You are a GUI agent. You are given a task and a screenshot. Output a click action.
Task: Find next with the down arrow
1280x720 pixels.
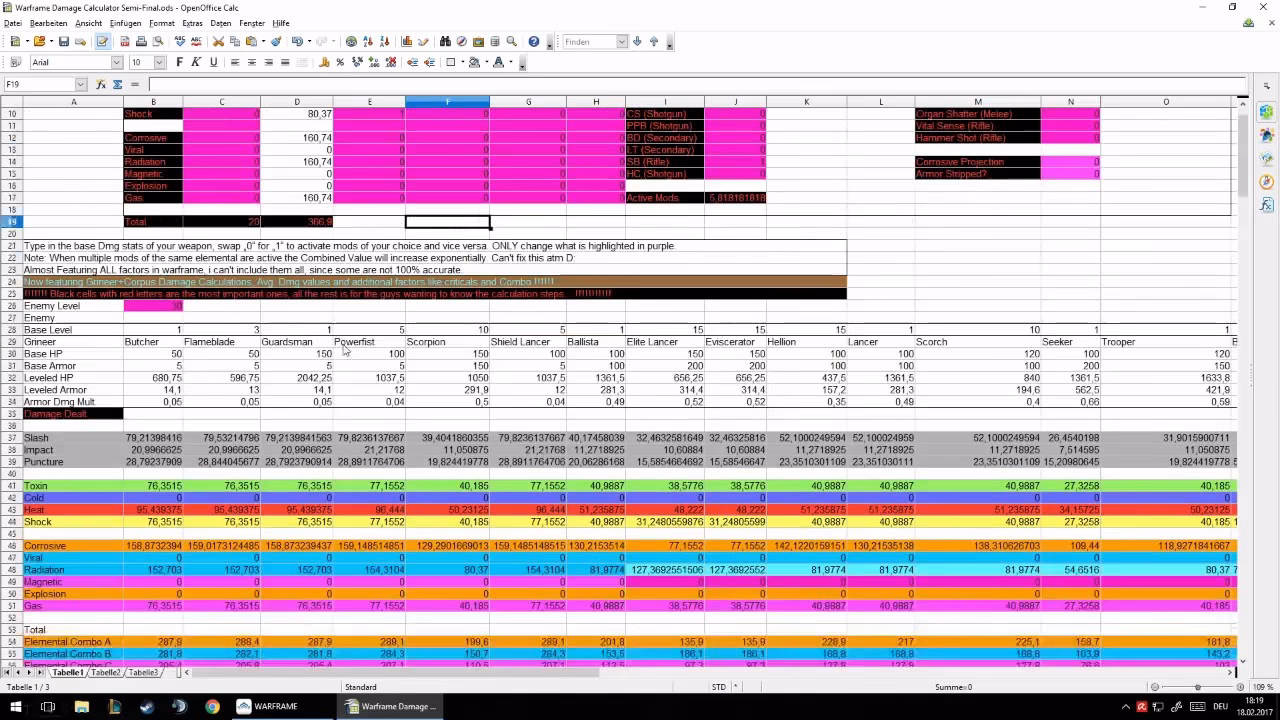tap(637, 42)
